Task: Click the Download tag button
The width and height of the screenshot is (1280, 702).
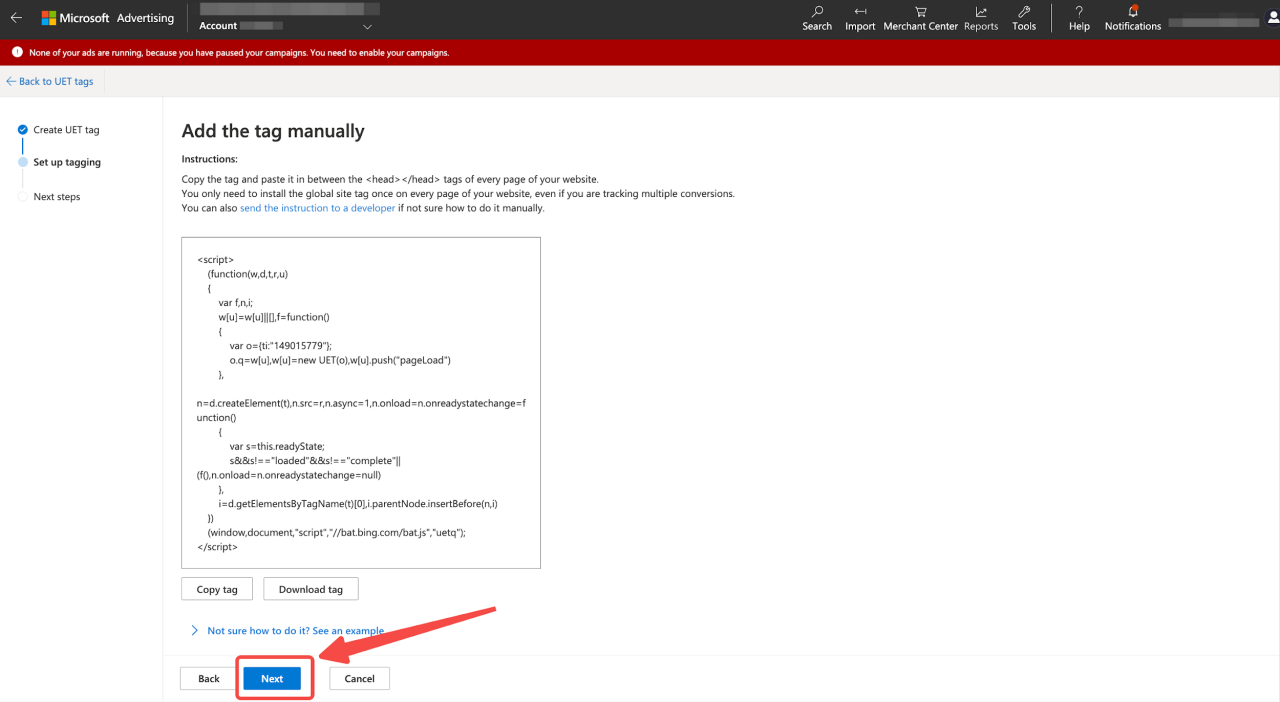Action: point(311,589)
